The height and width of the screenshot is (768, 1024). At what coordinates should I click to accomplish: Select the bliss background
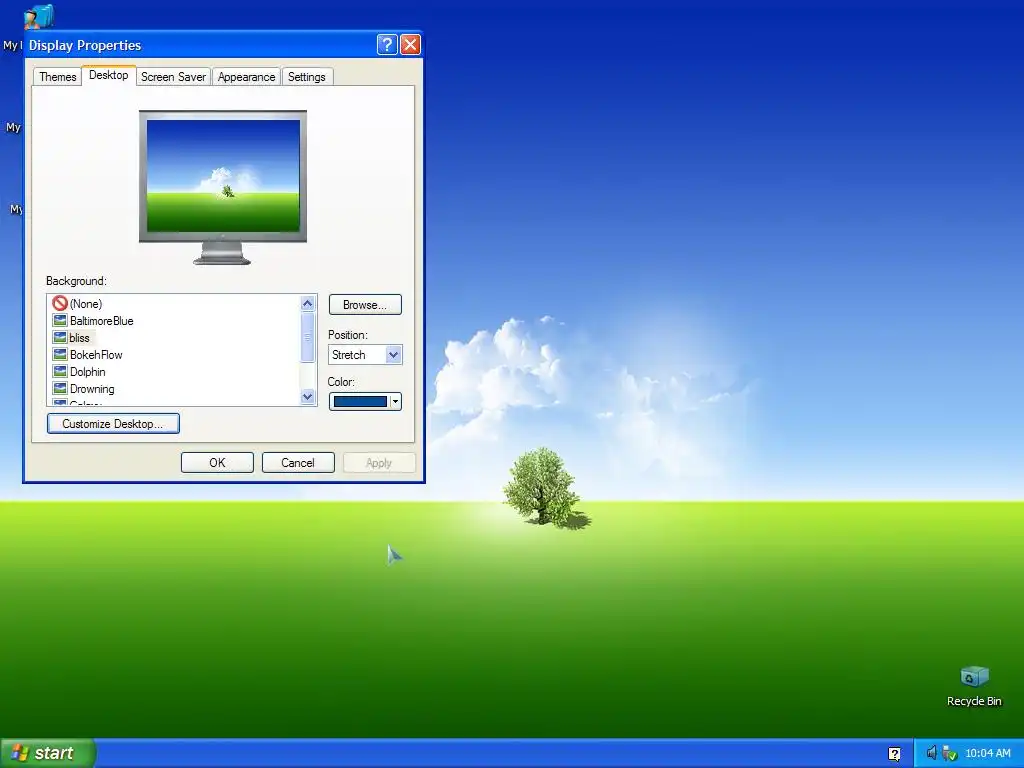click(79, 338)
